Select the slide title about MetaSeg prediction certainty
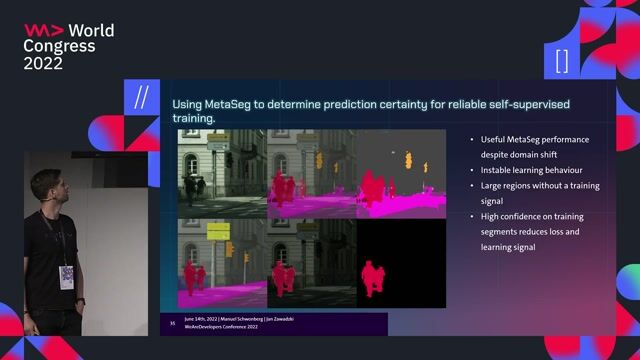 [x=371, y=111]
